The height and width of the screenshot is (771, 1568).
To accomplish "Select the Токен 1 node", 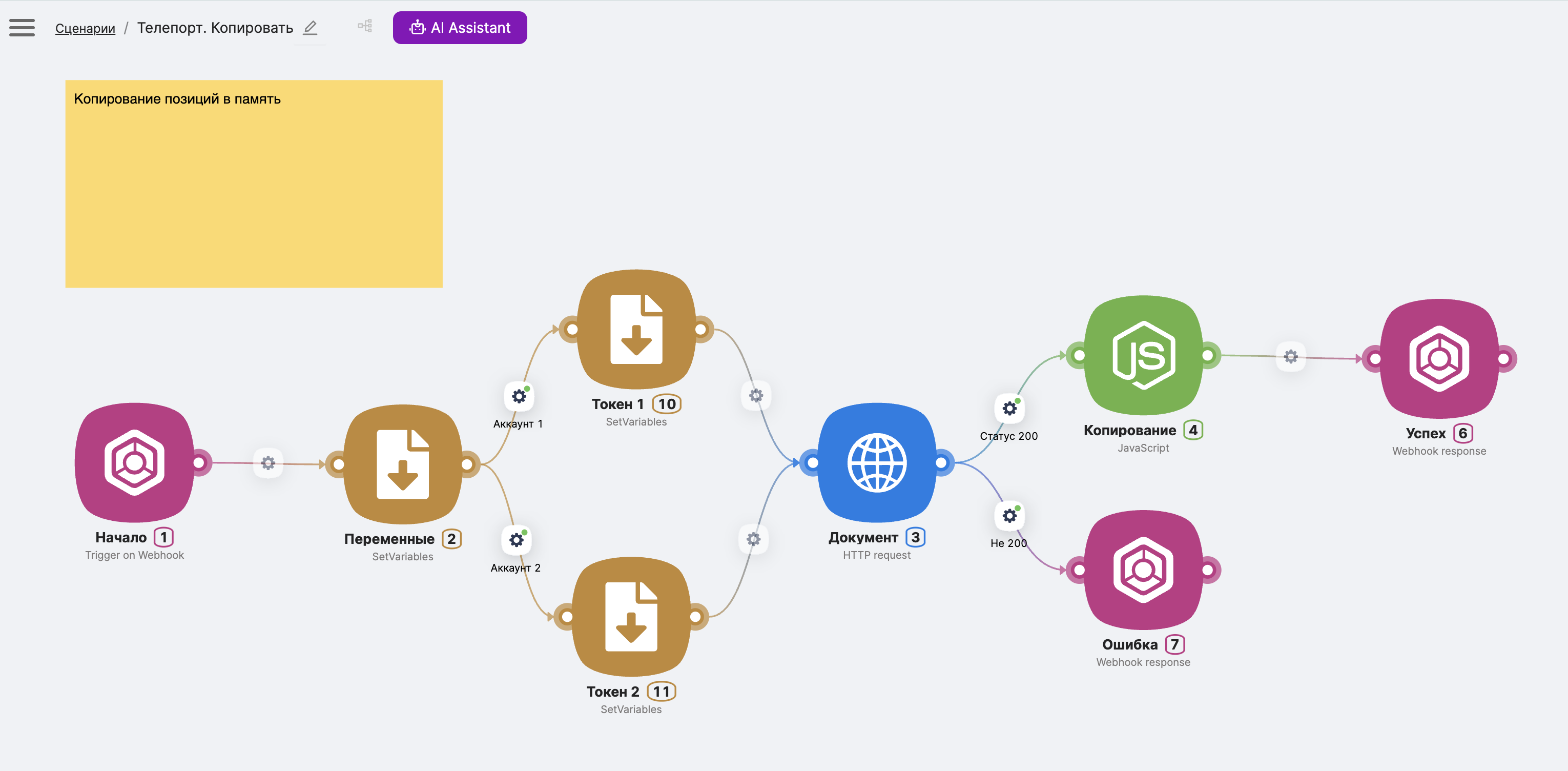I will 636,330.
